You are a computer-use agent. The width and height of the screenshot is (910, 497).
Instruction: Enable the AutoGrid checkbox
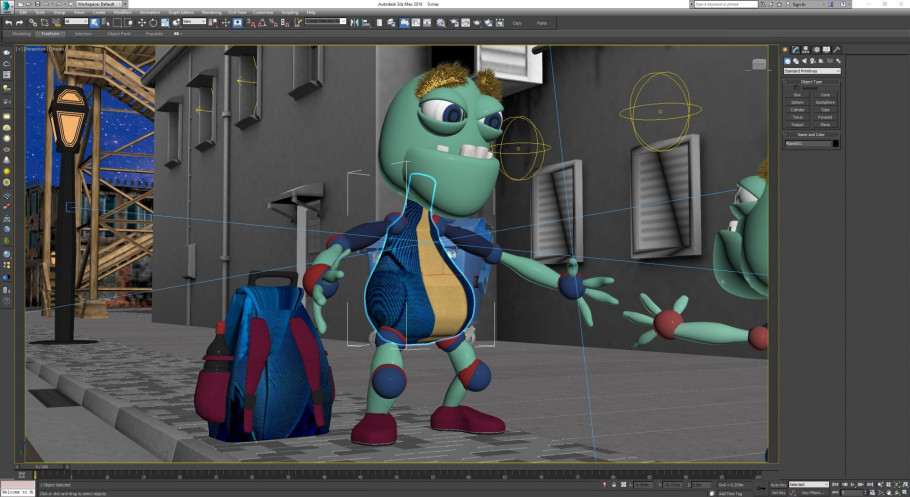pos(797,88)
